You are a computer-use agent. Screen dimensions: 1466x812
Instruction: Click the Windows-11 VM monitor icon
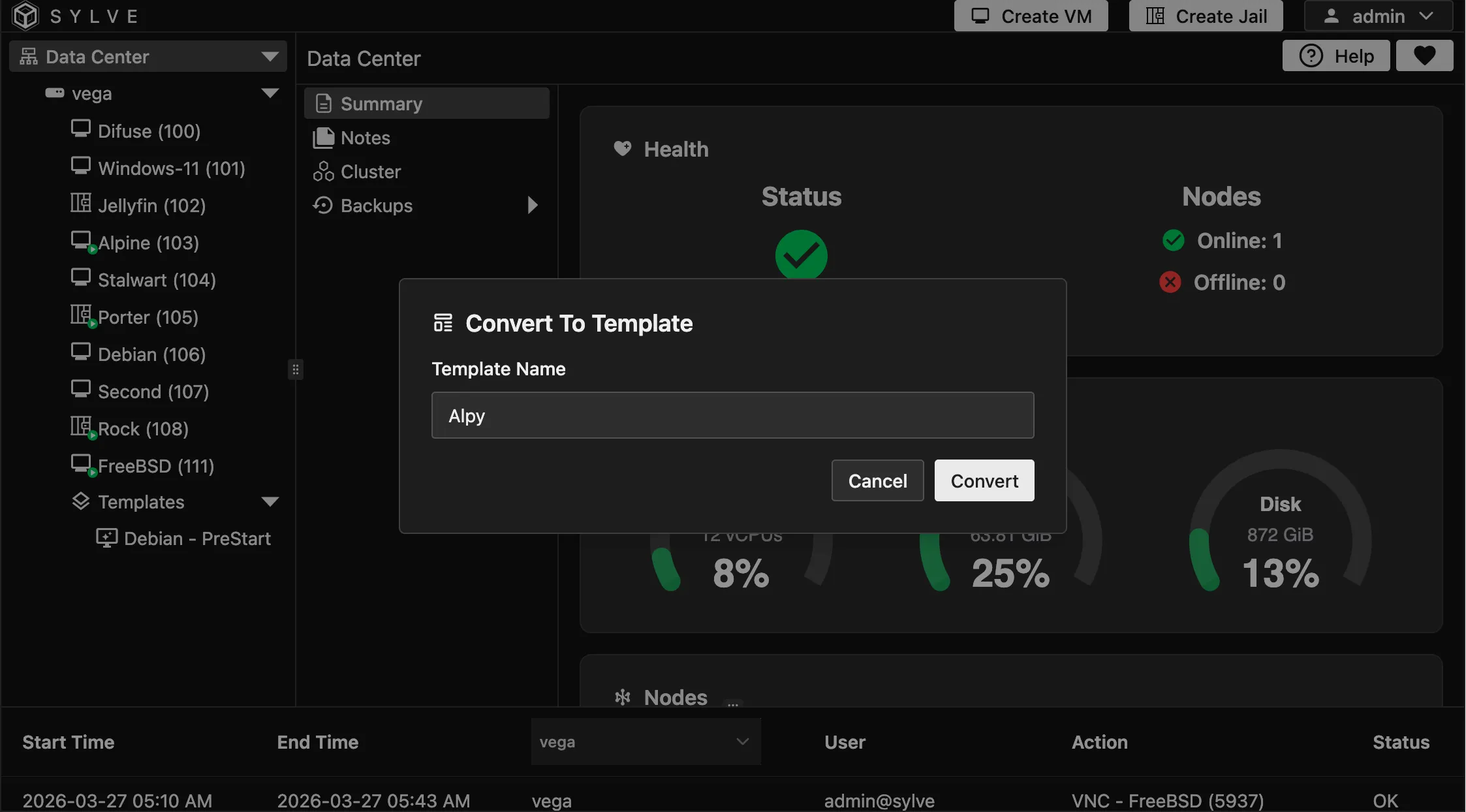coord(81,165)
